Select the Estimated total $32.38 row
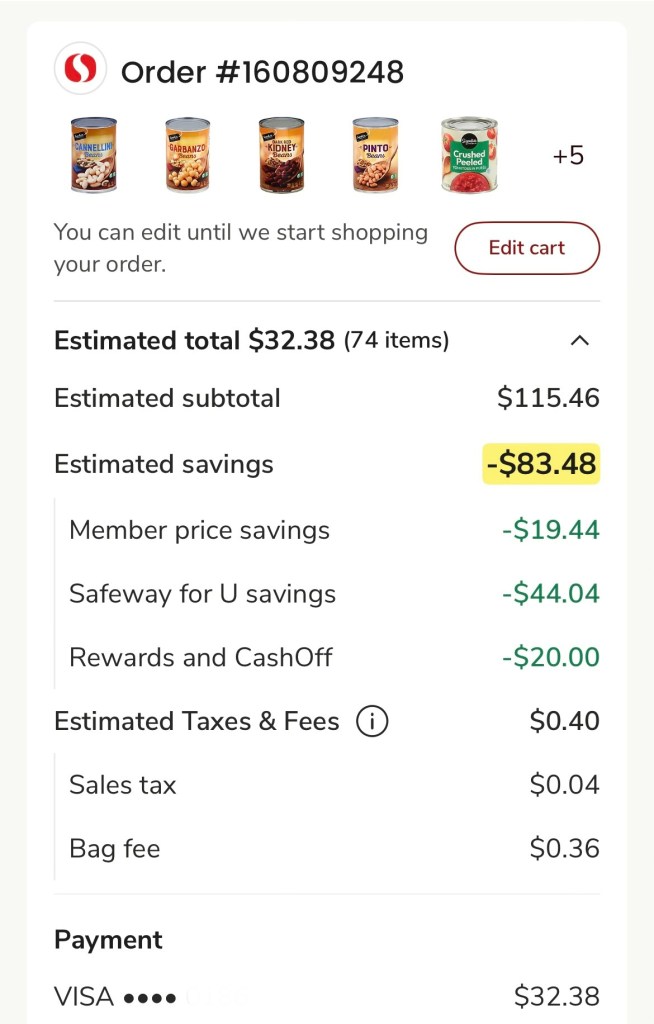Screen dimensions: 654x1024 (251, 340)
